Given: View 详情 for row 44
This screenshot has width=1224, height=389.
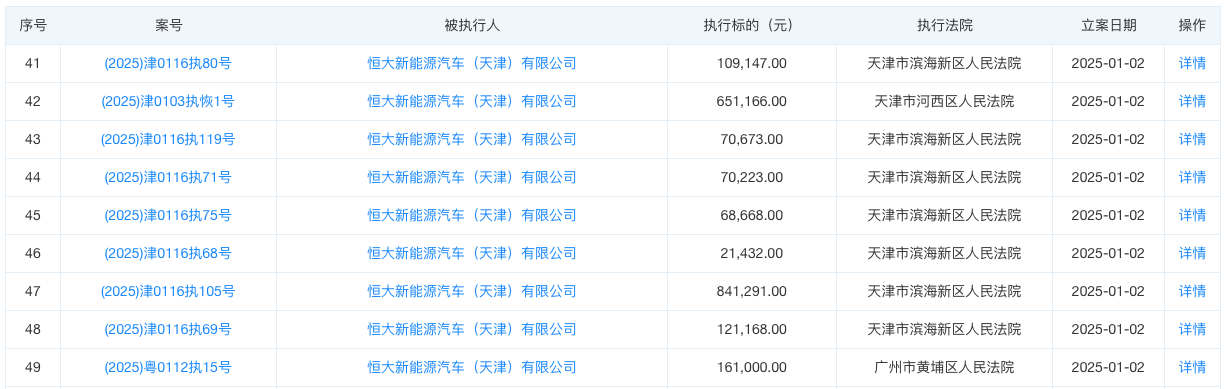Looking at the screenshot, I should click(1192, 177).
